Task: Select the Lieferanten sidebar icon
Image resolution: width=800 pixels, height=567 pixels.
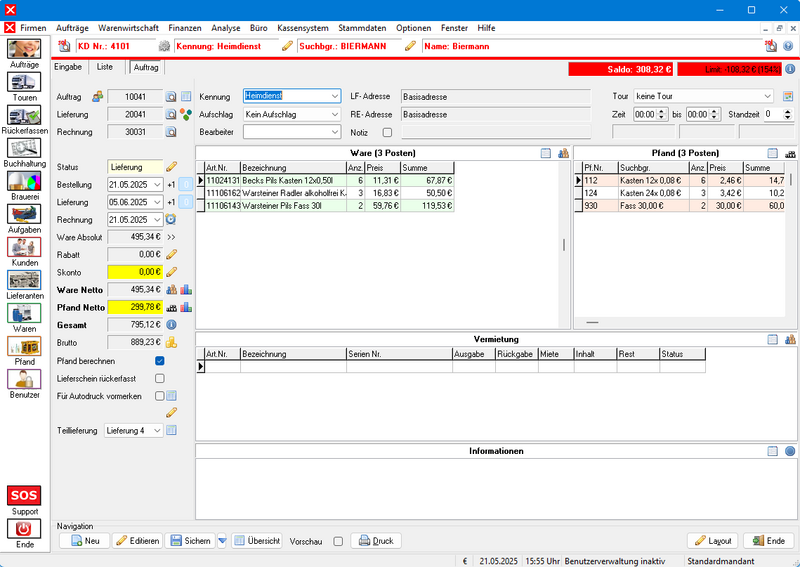Action: pos(24,282)
